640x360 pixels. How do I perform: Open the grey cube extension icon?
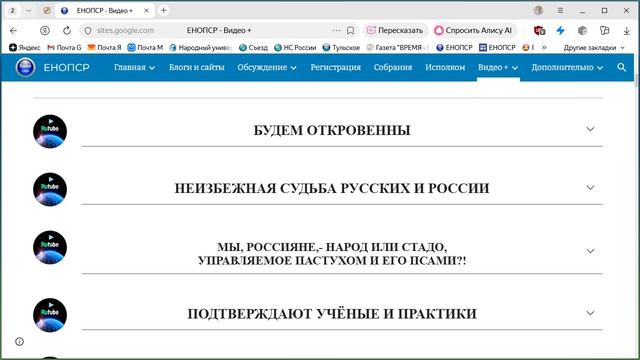coord(582,31)
